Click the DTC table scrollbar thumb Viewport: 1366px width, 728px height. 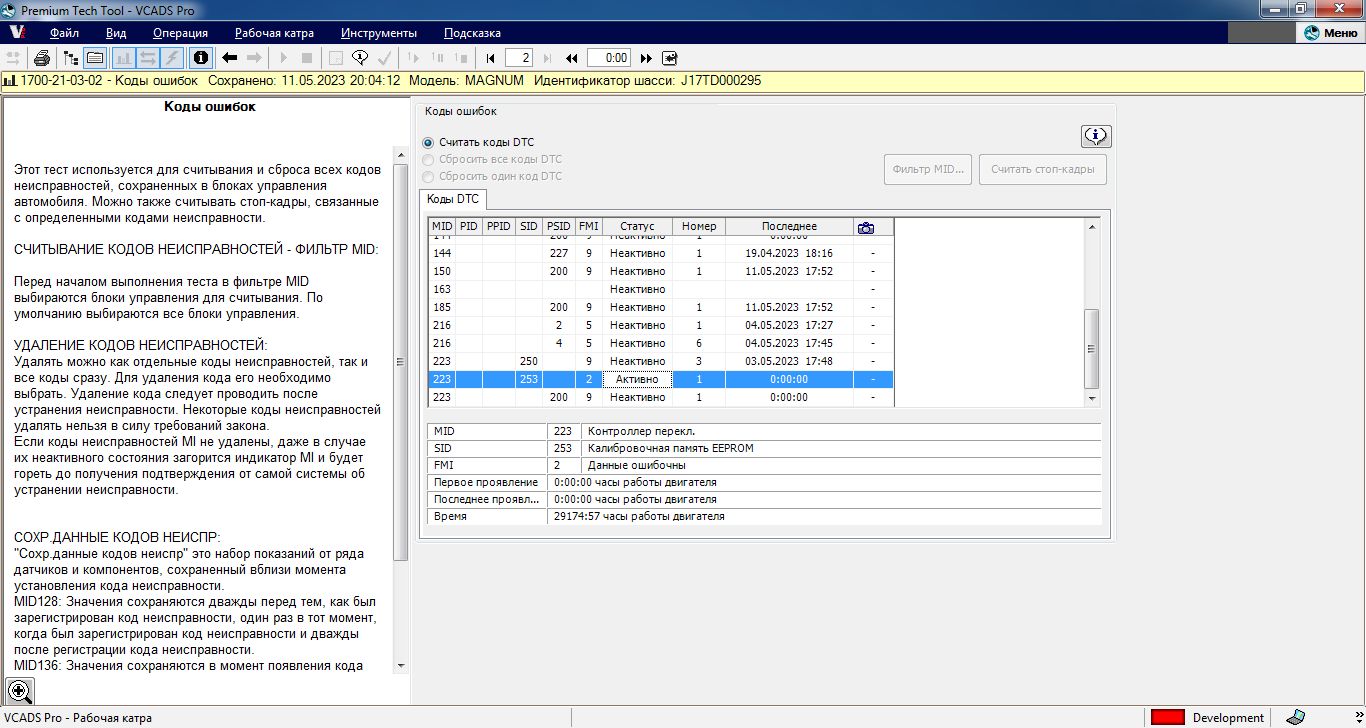[1092, 349]
